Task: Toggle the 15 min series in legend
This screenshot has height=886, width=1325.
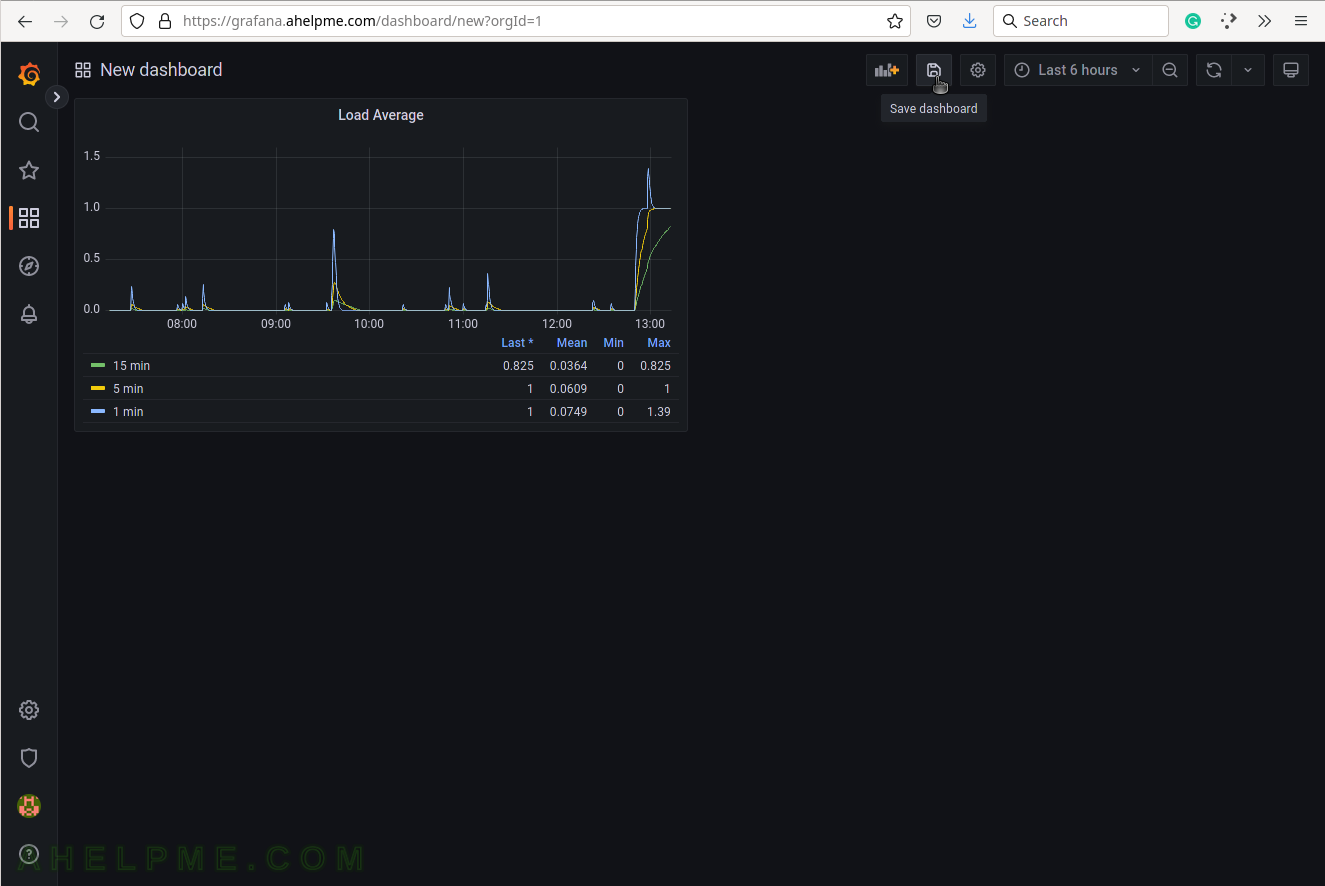Action: [131, 366]
